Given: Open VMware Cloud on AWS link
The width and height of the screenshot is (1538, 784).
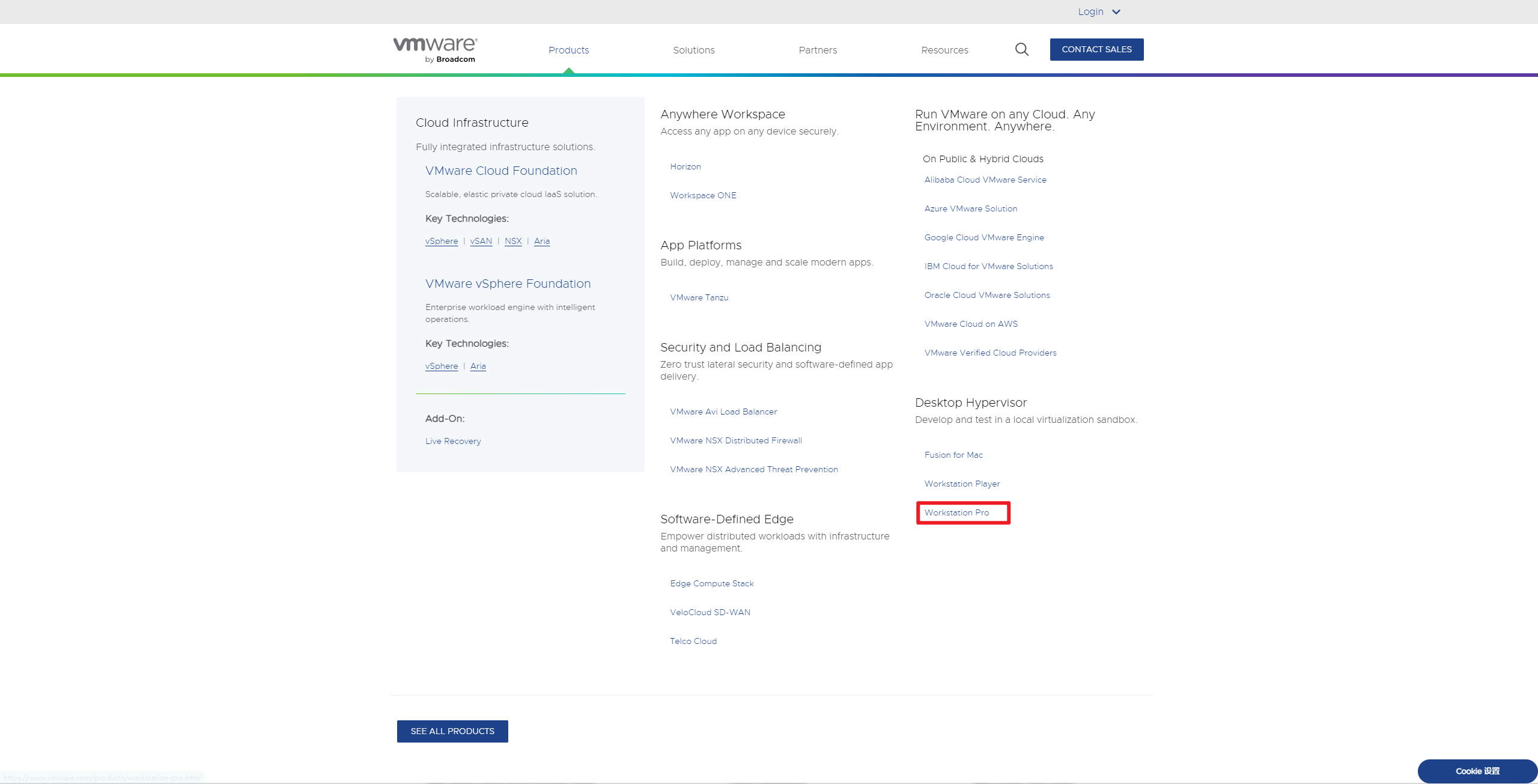Looking at the screenshot, I should pyautogui.click(x=971, y=324).
